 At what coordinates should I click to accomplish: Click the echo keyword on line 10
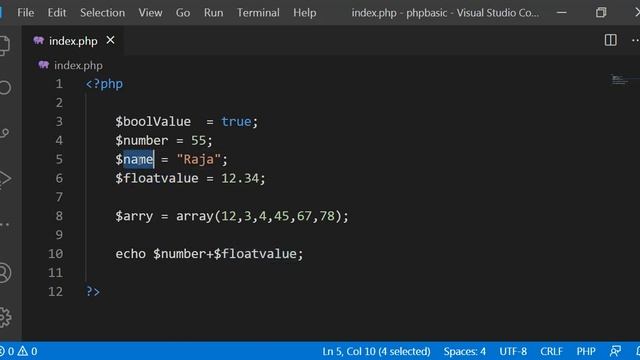coord(130,253)
